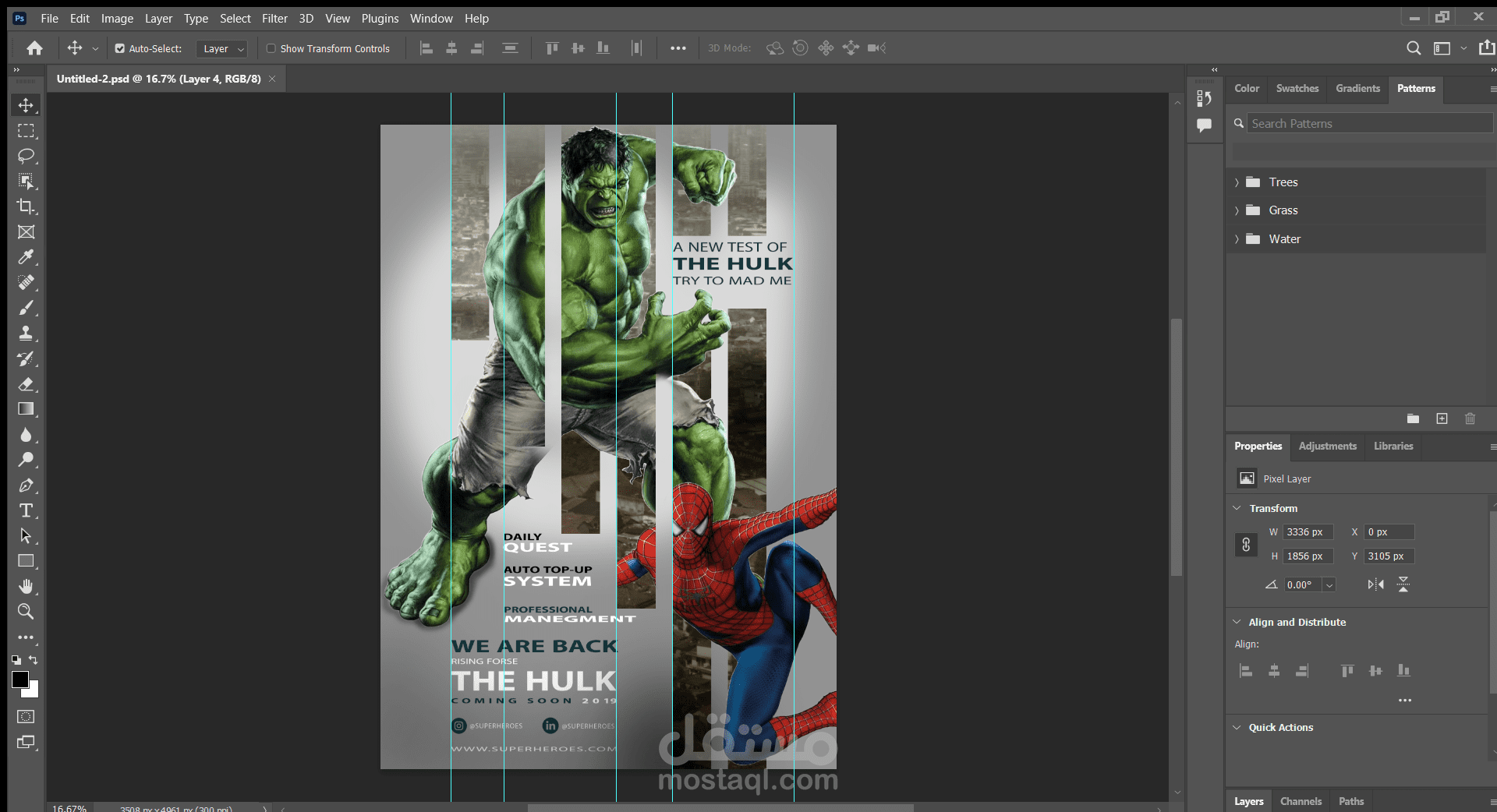Select the Path Selection tool
Viewport: 1497px width, 812px height.
tap(26, 536)
